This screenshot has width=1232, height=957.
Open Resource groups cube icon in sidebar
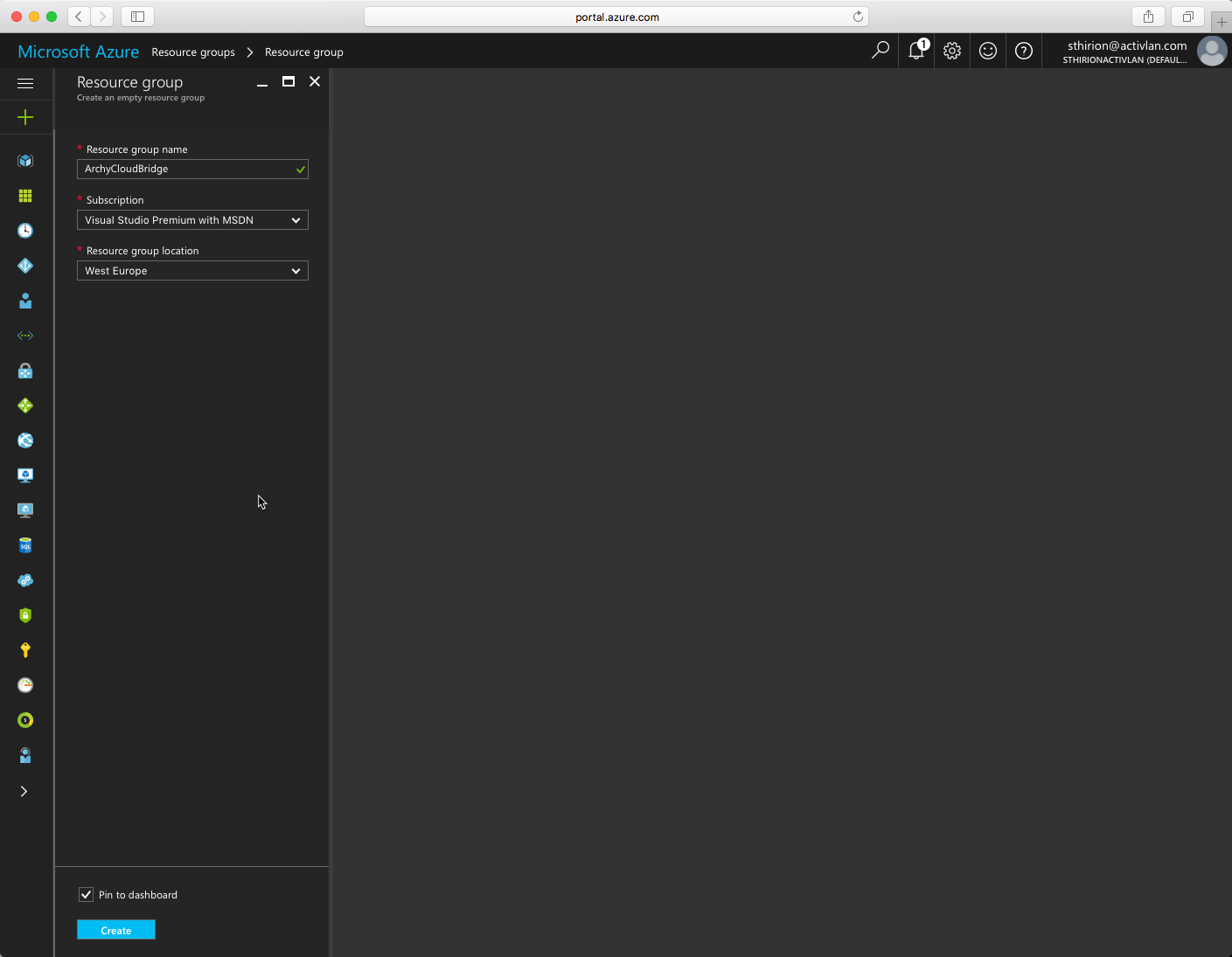pos(25,161)
